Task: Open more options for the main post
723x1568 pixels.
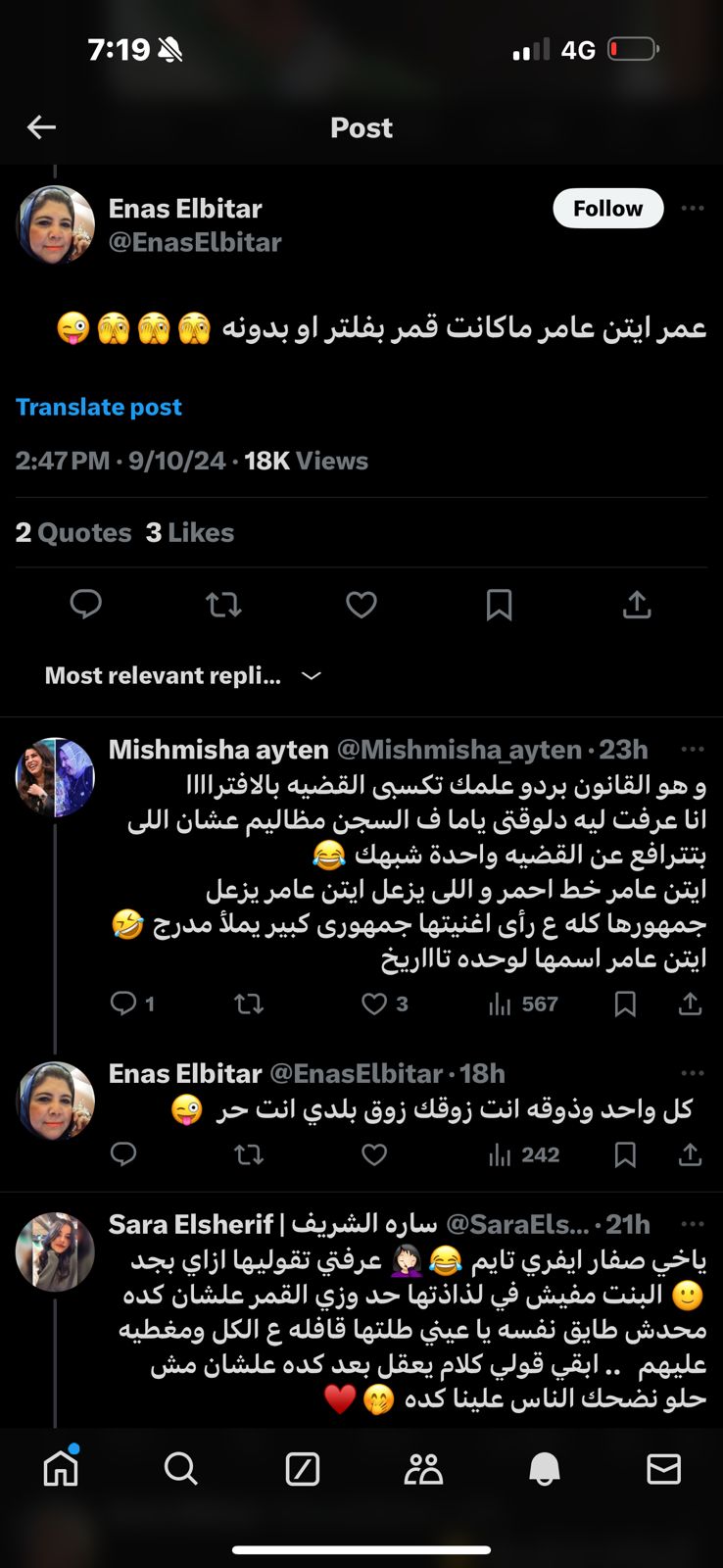Action: click(x=693, y=208)
